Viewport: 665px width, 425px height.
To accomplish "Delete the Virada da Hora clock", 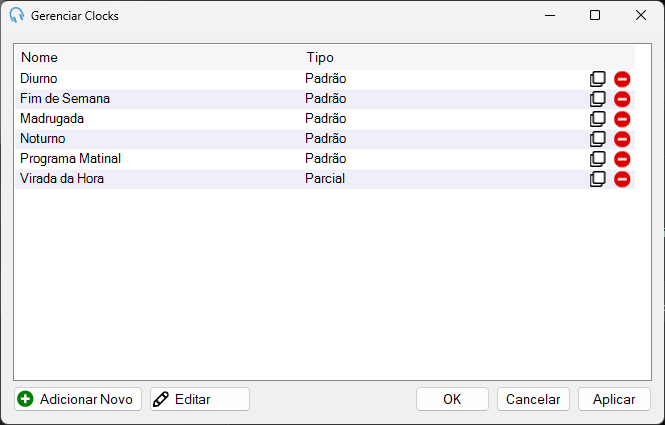I will click(622, 179).
